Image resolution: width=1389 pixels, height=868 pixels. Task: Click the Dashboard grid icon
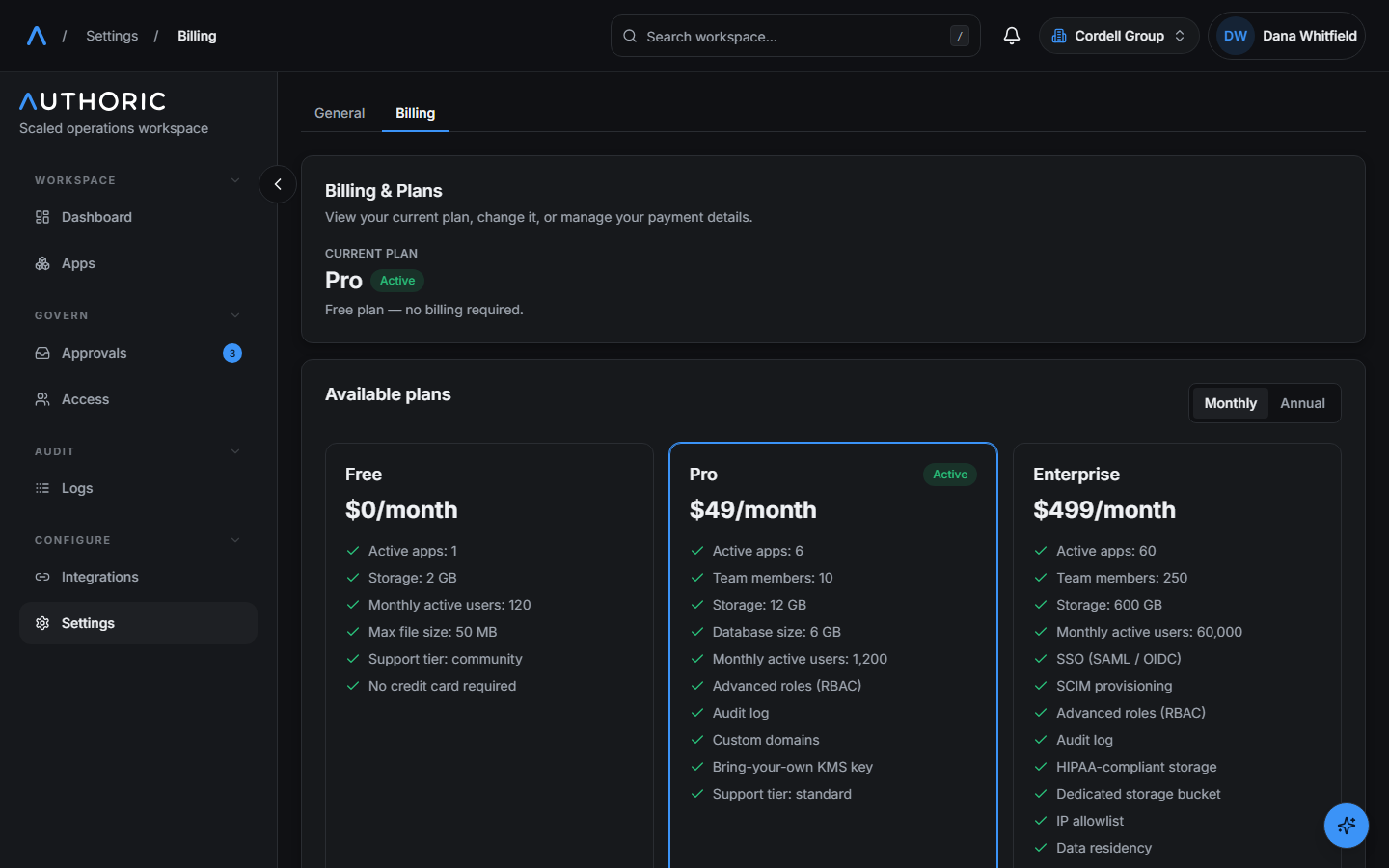[x=42, y=217]
